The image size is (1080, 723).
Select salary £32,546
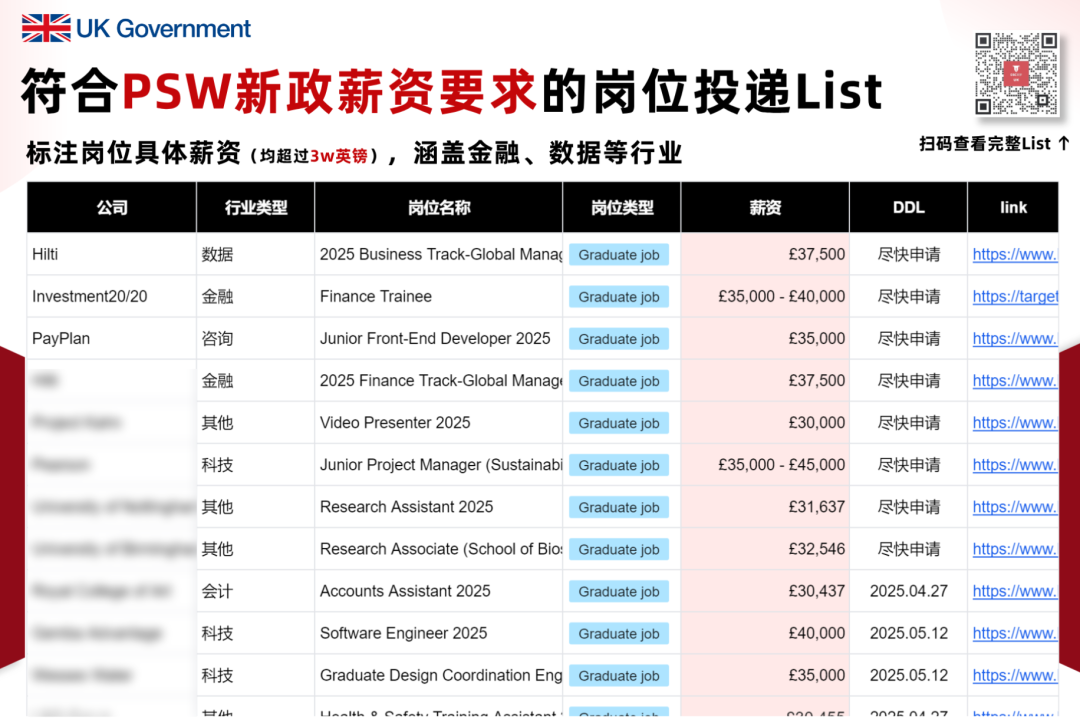[817, 549]
